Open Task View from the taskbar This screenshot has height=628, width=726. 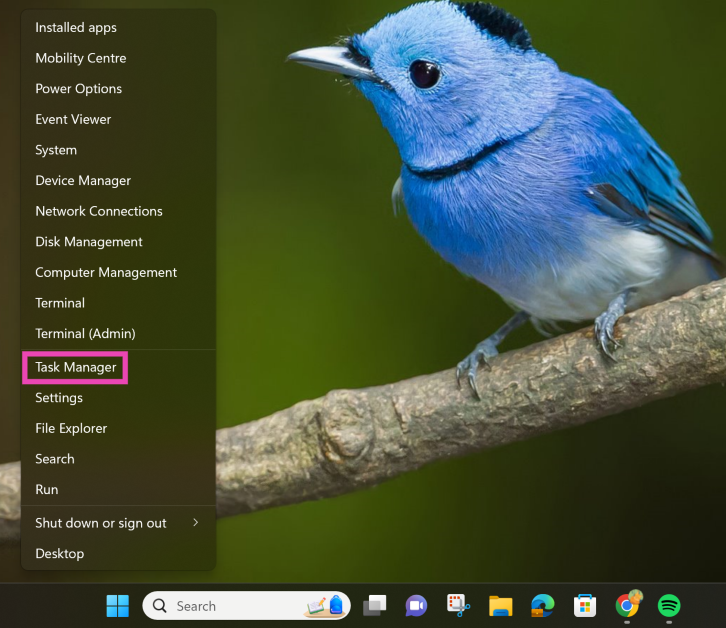(x=375, y=606)
